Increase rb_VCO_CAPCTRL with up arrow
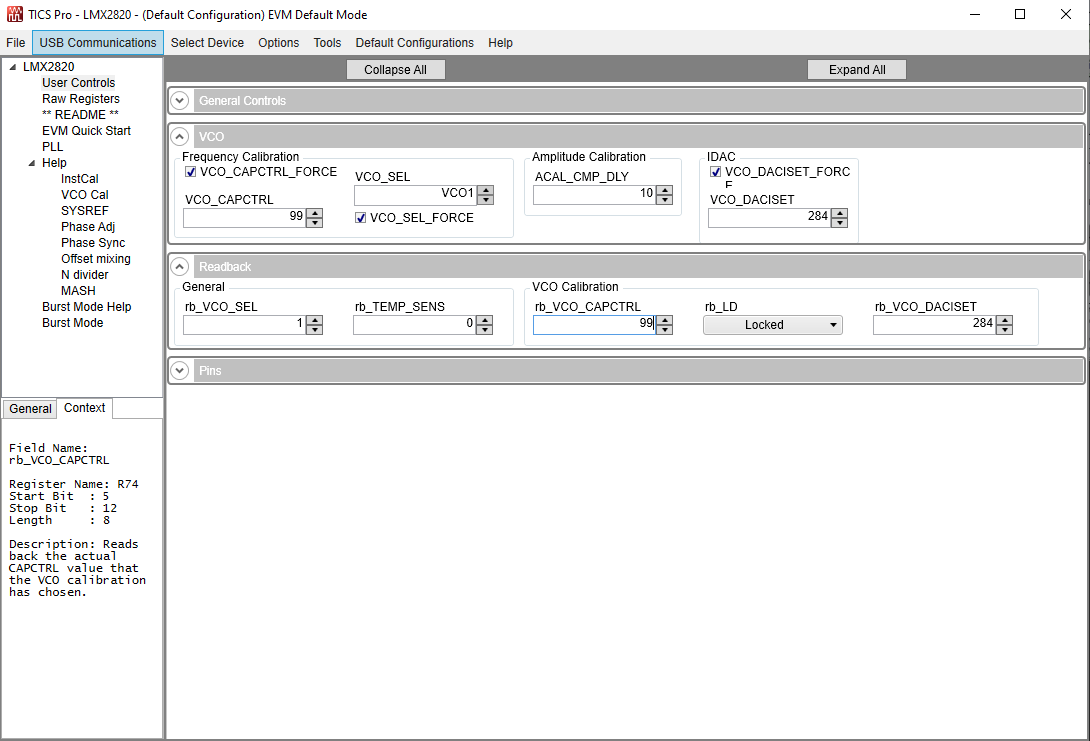 coord(665,320)
